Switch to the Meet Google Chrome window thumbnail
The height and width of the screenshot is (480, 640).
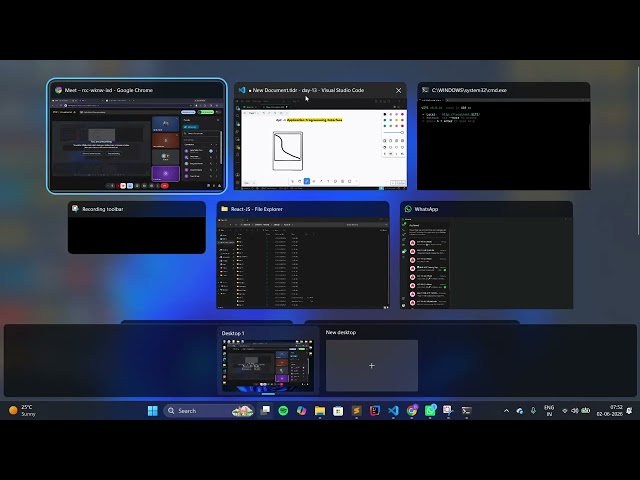coord(137,136)
